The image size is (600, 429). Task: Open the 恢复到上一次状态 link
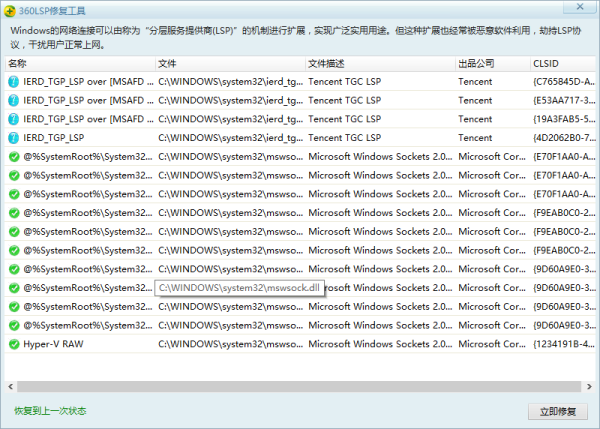tap(50, 411)
